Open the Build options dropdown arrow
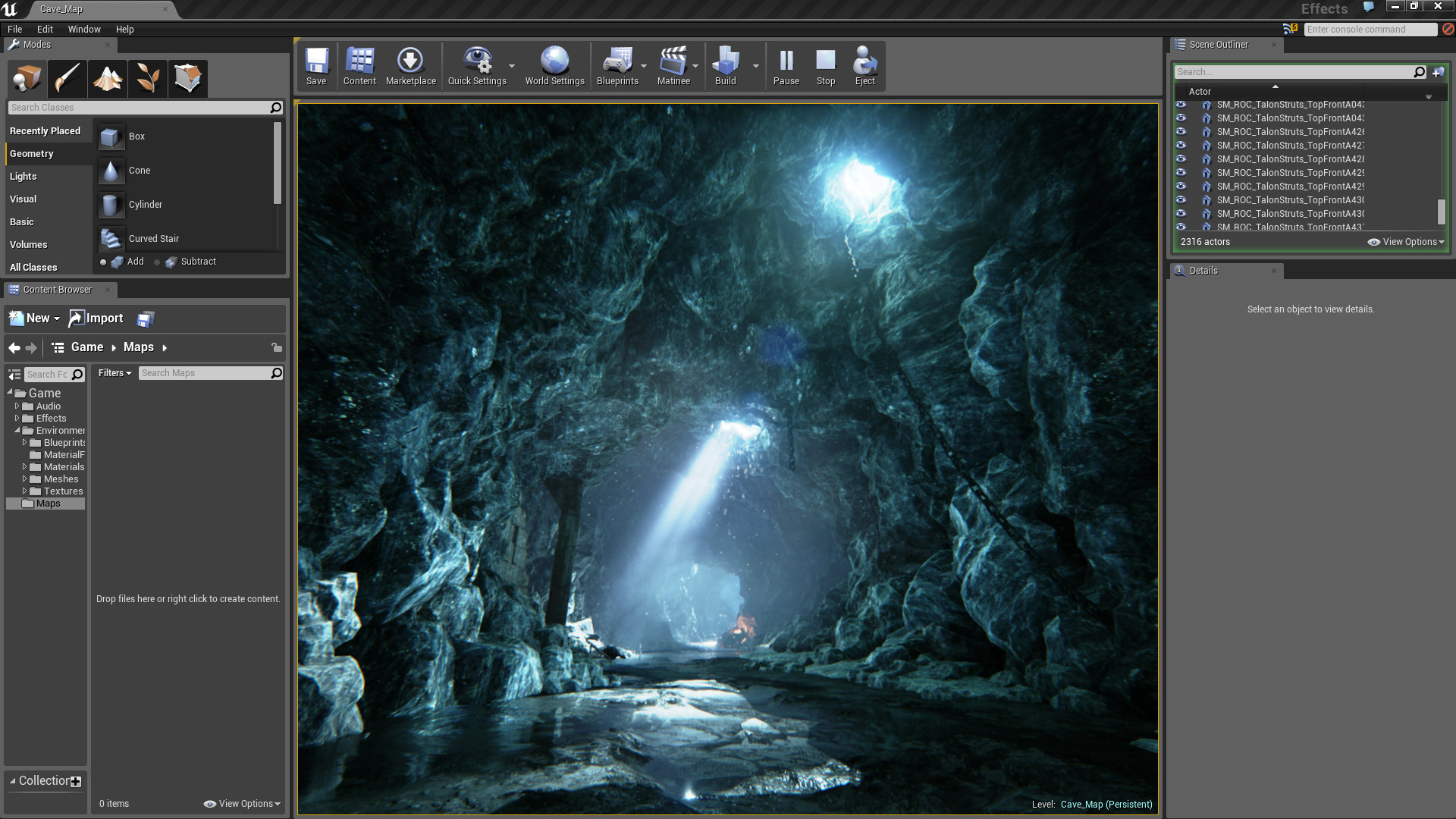The width and height of the screenshot is (1456, 819). pos(756,66)
